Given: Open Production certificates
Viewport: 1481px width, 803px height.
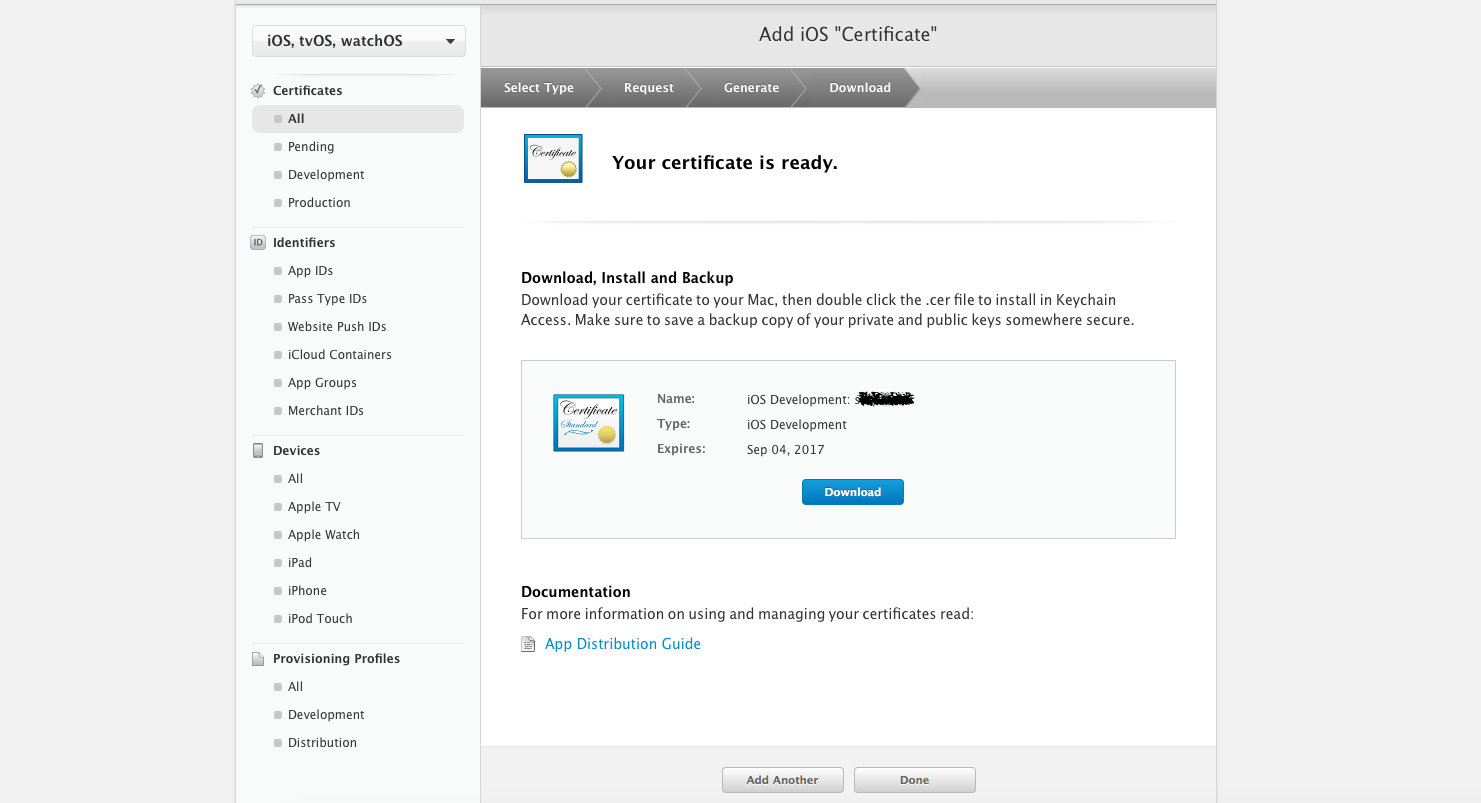Looking at the screenshot, I should [319, 203].
